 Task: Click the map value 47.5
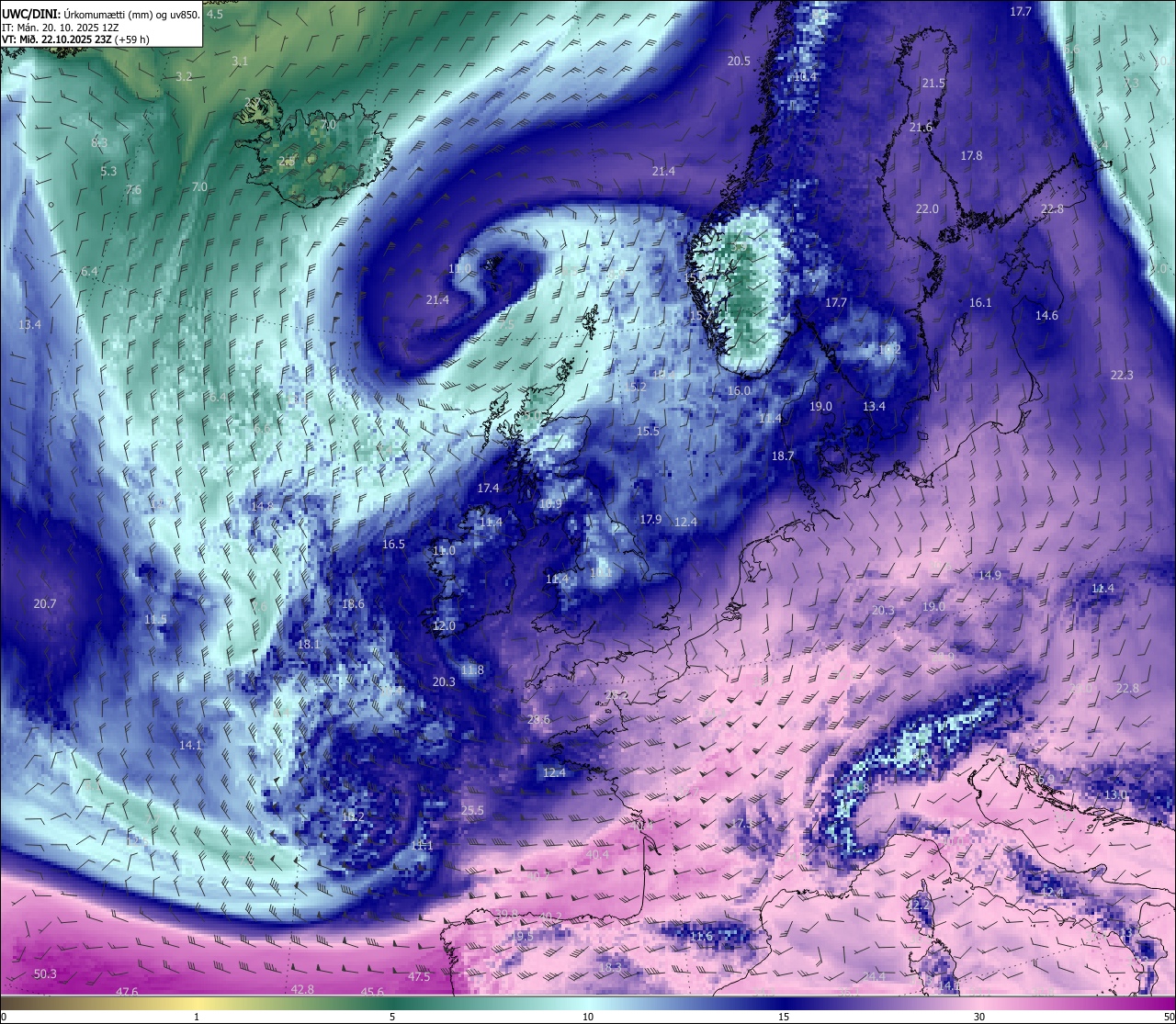(419, 976)
